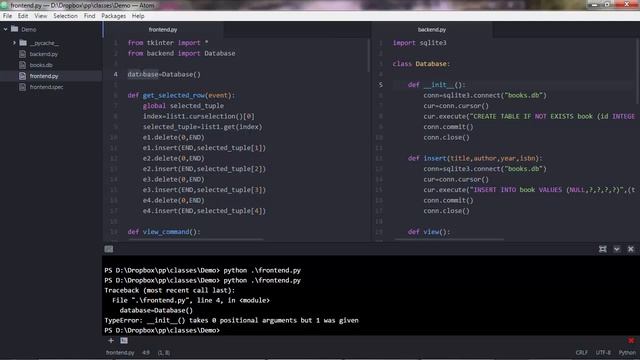Image resolution: width=640 pixels, height=360 pixels.
Task: Click 'def view_command():' line in frontend.py
Action: [x=164, y=232]
